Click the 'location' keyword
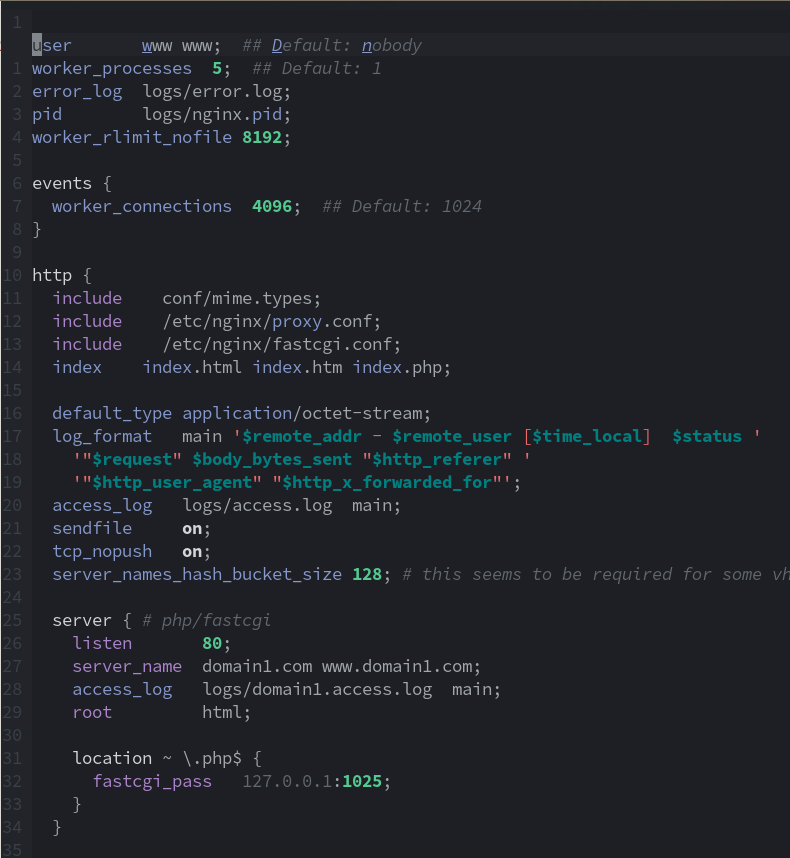This screenshot has width=790, height=858. (x=112, y=758)
